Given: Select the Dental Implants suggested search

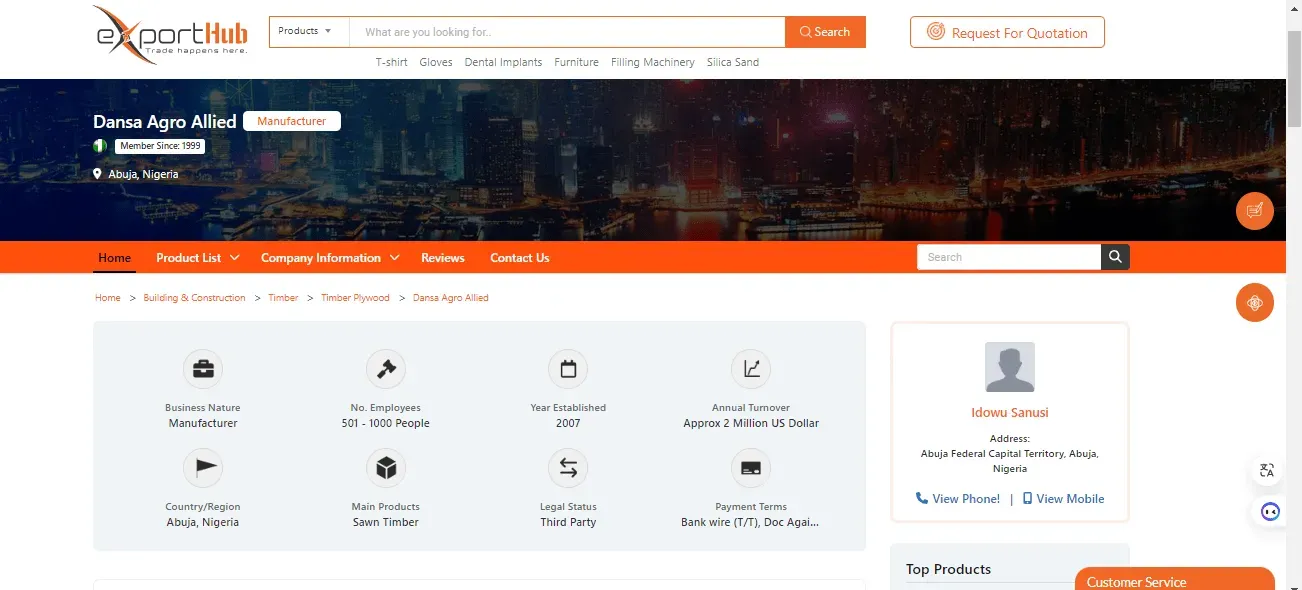Looking at the screenshot, I should coord(503,62).
